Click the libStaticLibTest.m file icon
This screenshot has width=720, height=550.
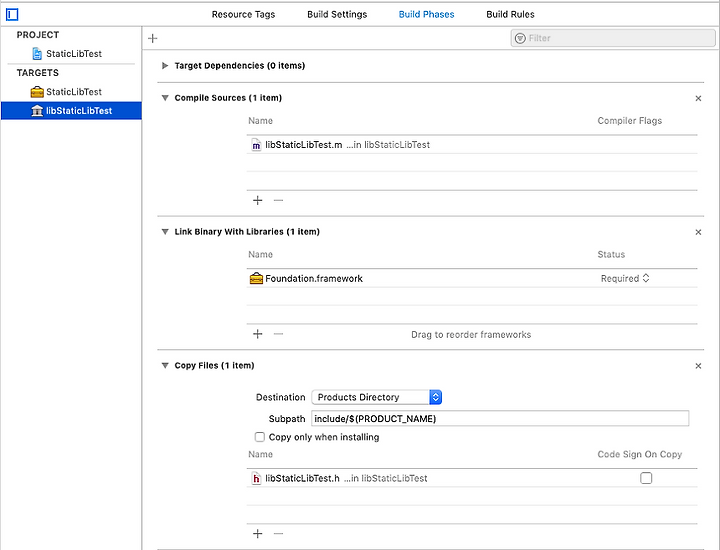click(256, 145)
